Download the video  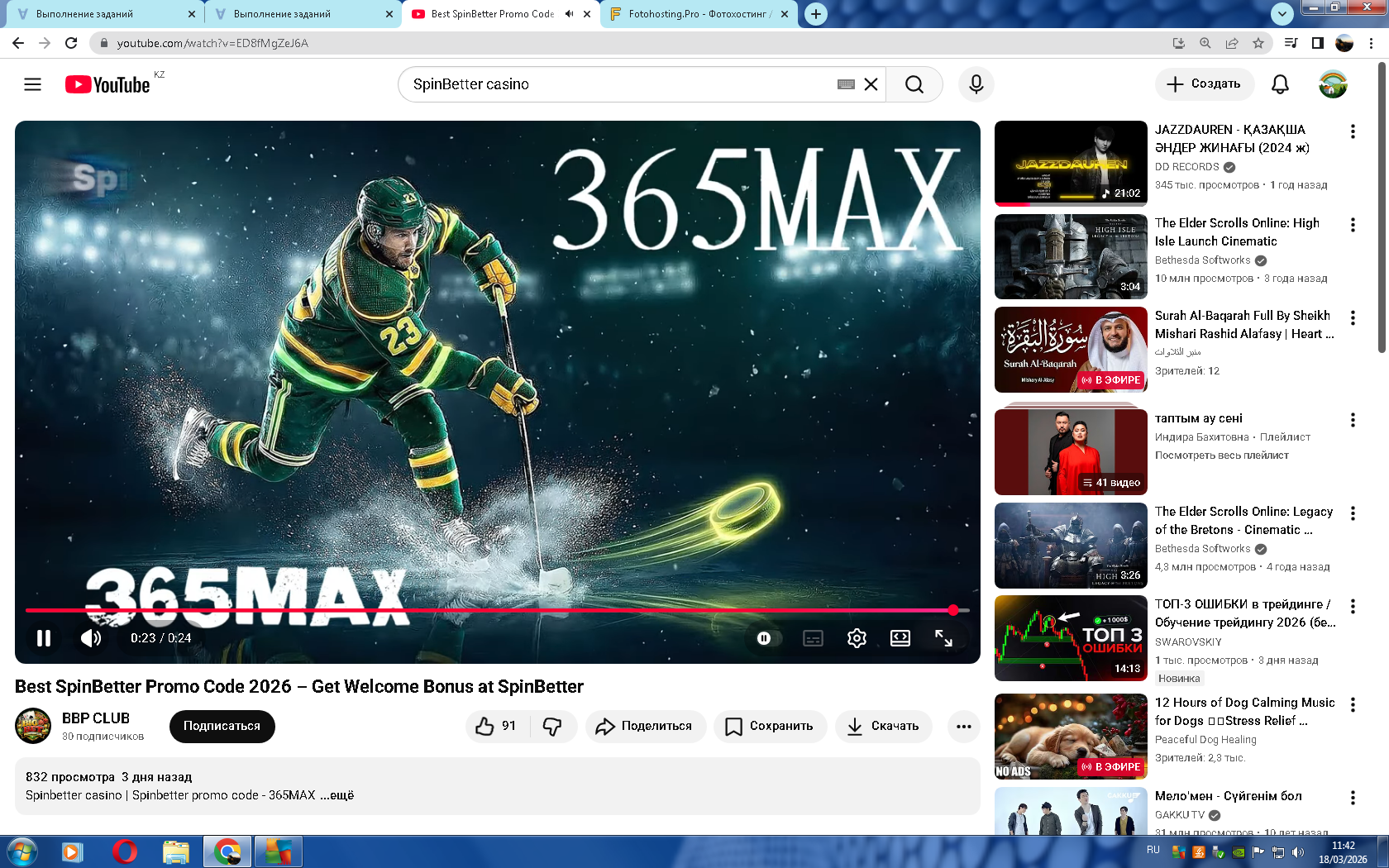[x=883, y=726]
